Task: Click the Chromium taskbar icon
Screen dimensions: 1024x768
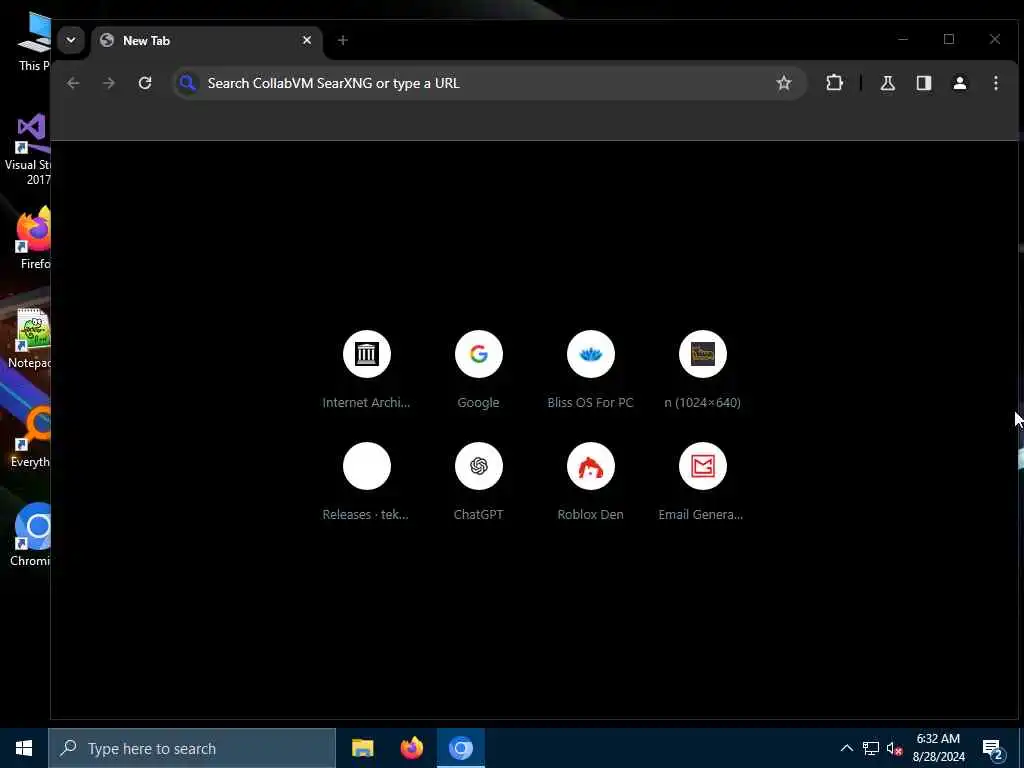Action: point(460,748)
